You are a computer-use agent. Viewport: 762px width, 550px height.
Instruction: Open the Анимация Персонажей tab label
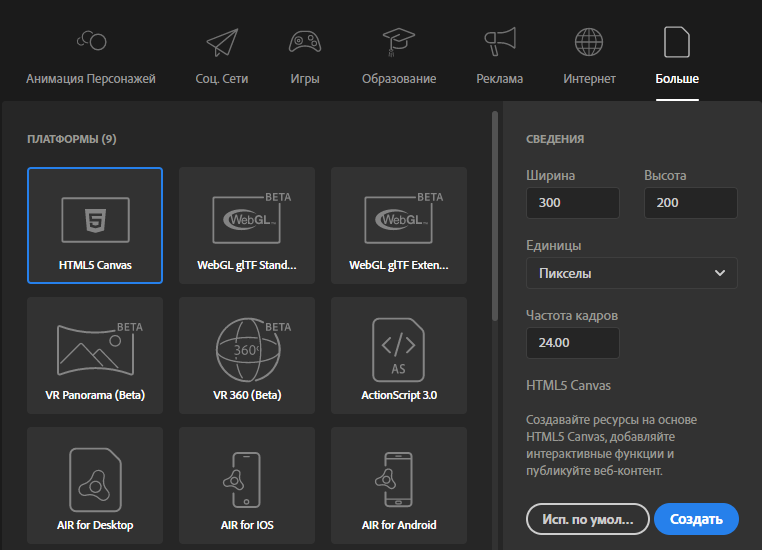tap(91, 79)
